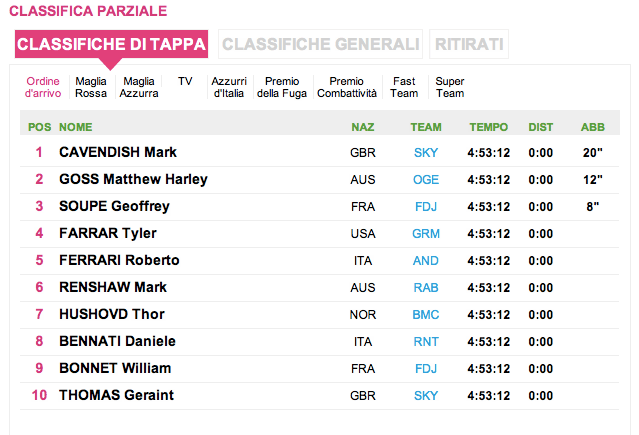639x435 pixels.
Task: View Azzurri d'Italia ranking
Action: 228,87
